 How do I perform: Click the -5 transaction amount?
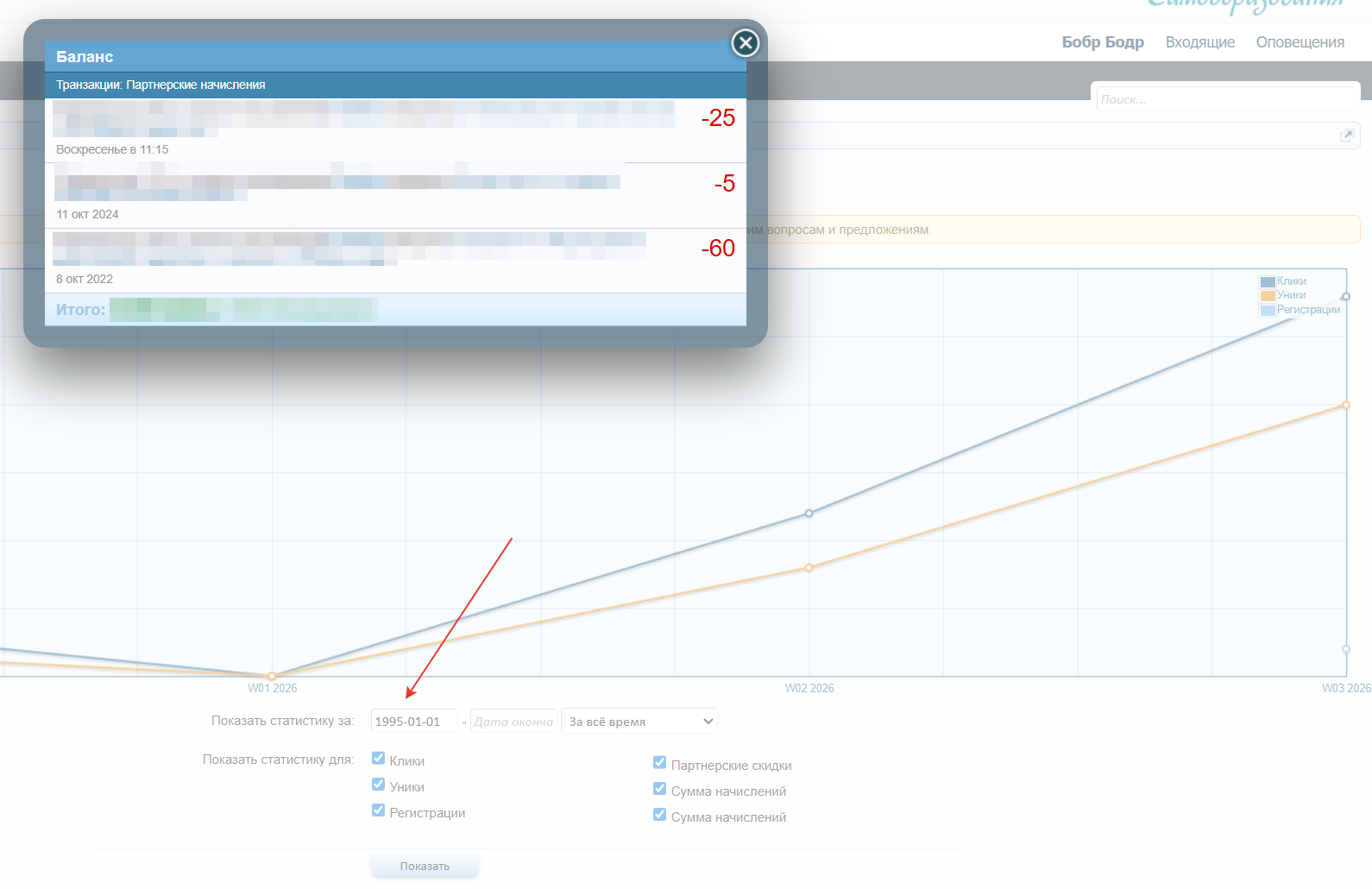click(x=725, y=183)
